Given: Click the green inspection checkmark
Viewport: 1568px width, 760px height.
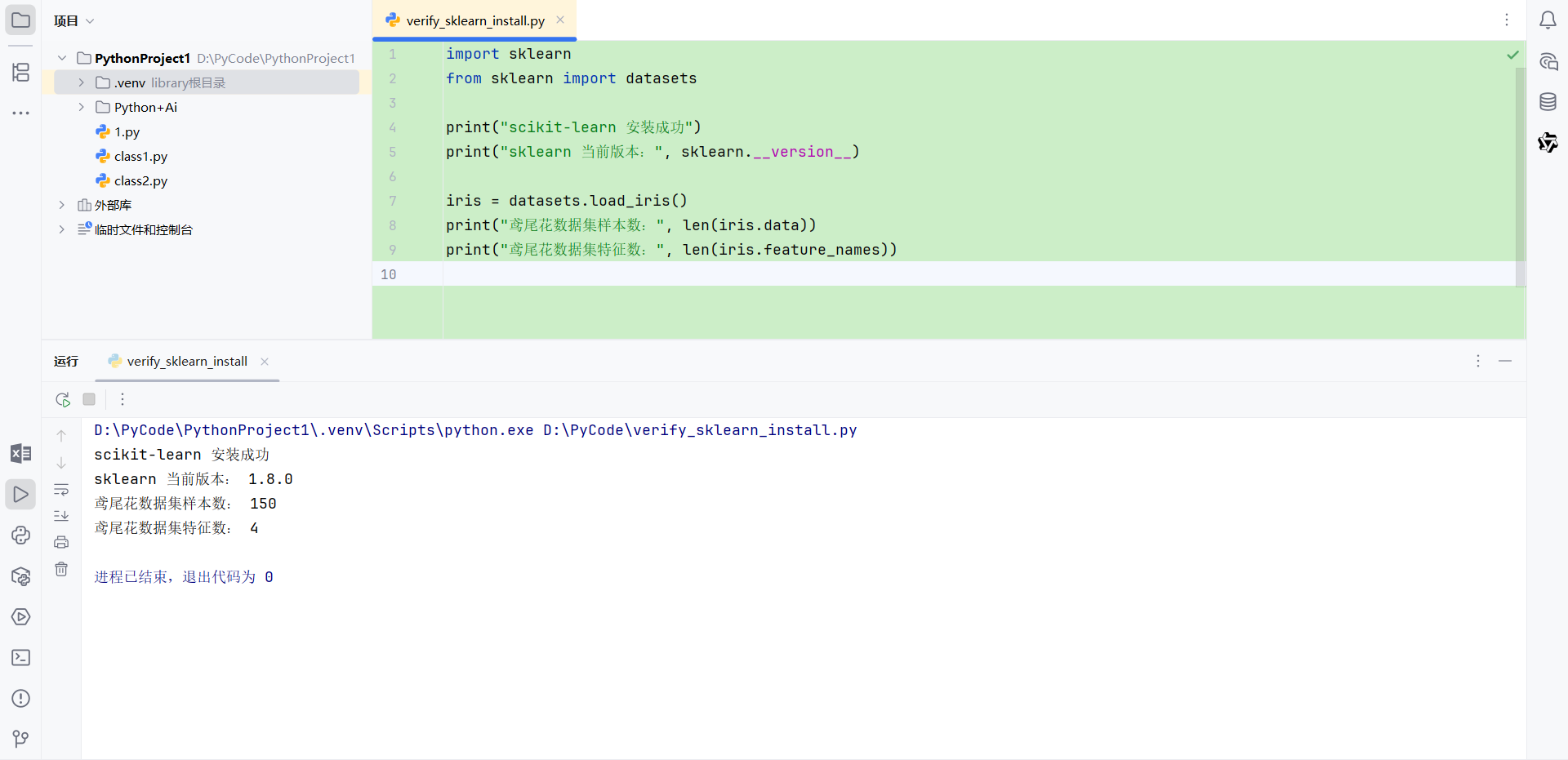Looking at the screenshot, I should point(1513,55).
